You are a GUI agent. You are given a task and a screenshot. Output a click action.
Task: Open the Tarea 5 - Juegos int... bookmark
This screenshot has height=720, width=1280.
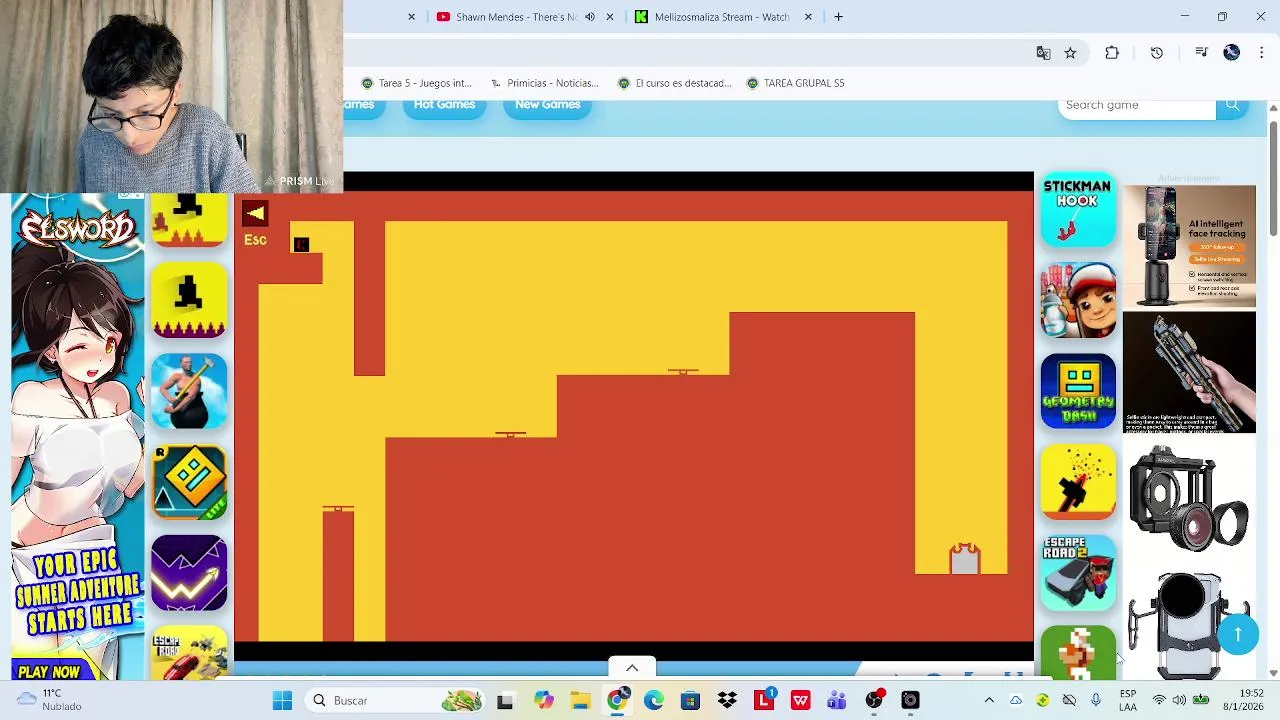pos(416,83)
